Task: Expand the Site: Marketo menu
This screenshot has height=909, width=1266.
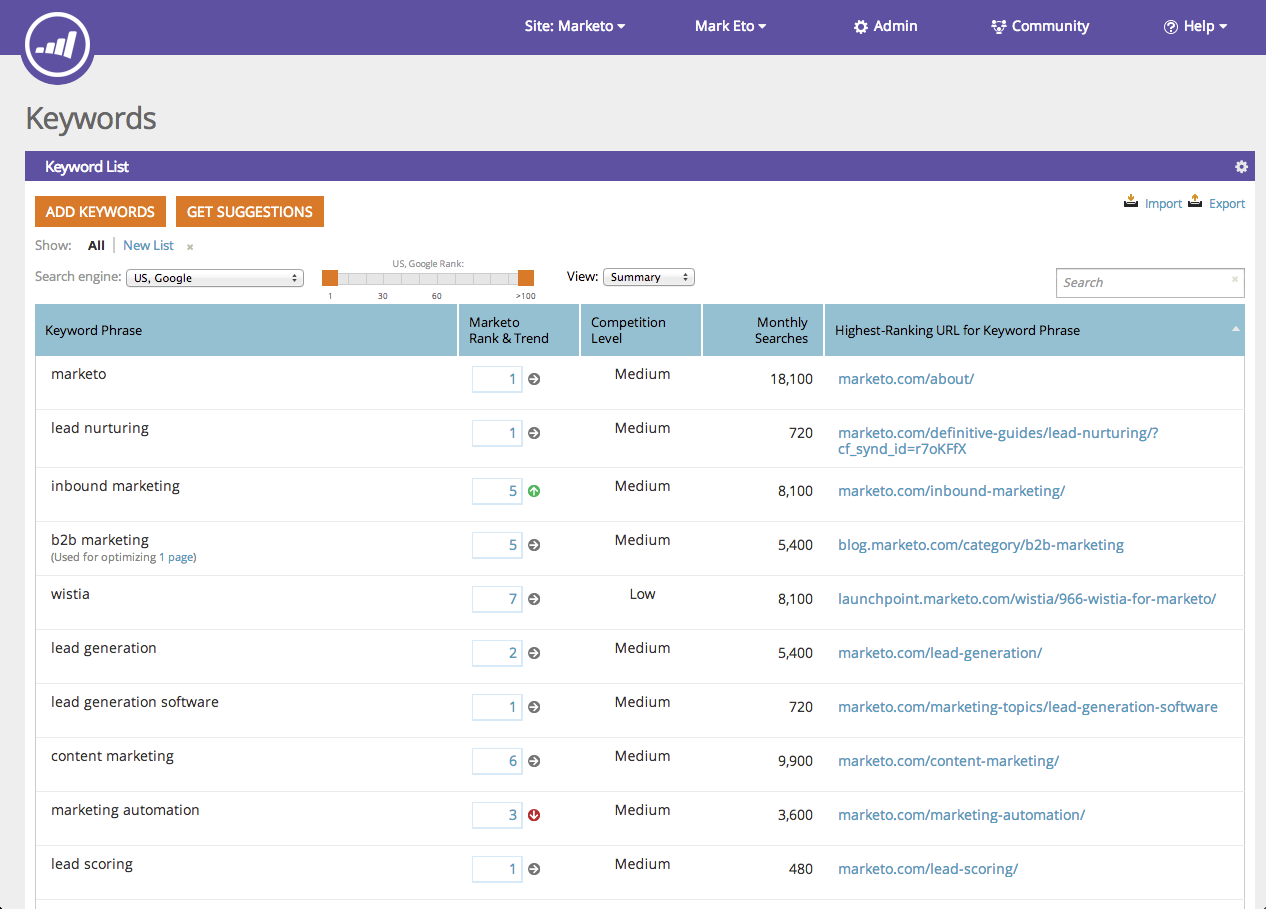Action: coord(575,26)
